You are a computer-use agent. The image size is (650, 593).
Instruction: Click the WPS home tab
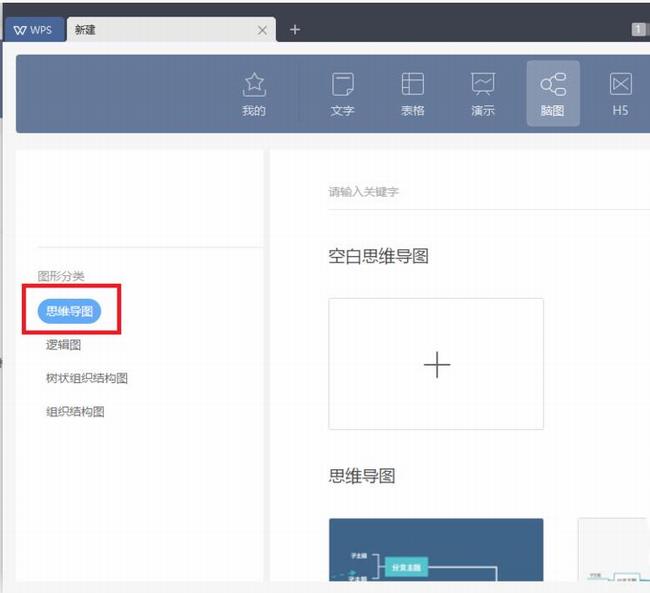(33, 30)
